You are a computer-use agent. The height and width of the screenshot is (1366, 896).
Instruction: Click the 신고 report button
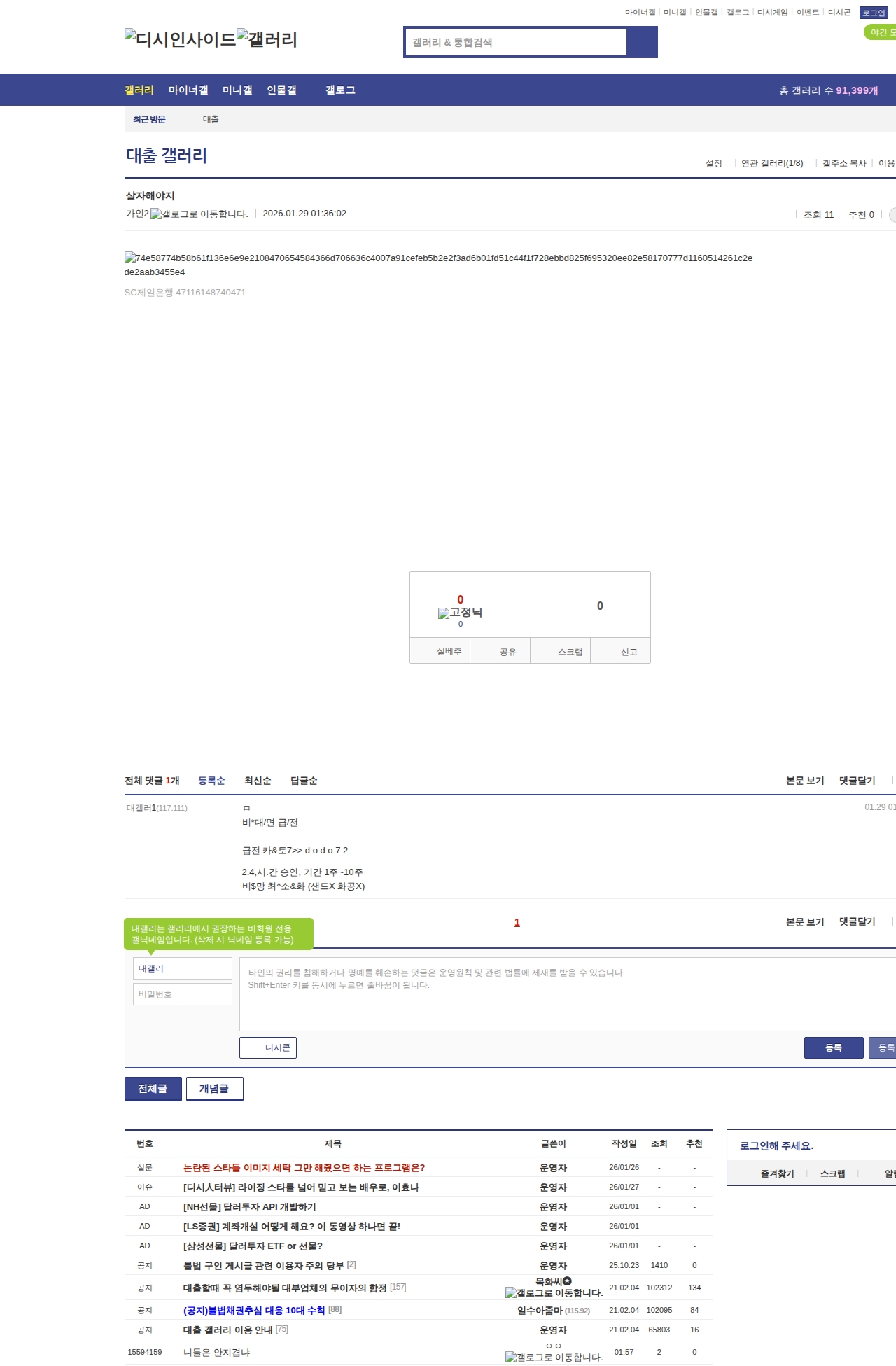coord(621,650)
